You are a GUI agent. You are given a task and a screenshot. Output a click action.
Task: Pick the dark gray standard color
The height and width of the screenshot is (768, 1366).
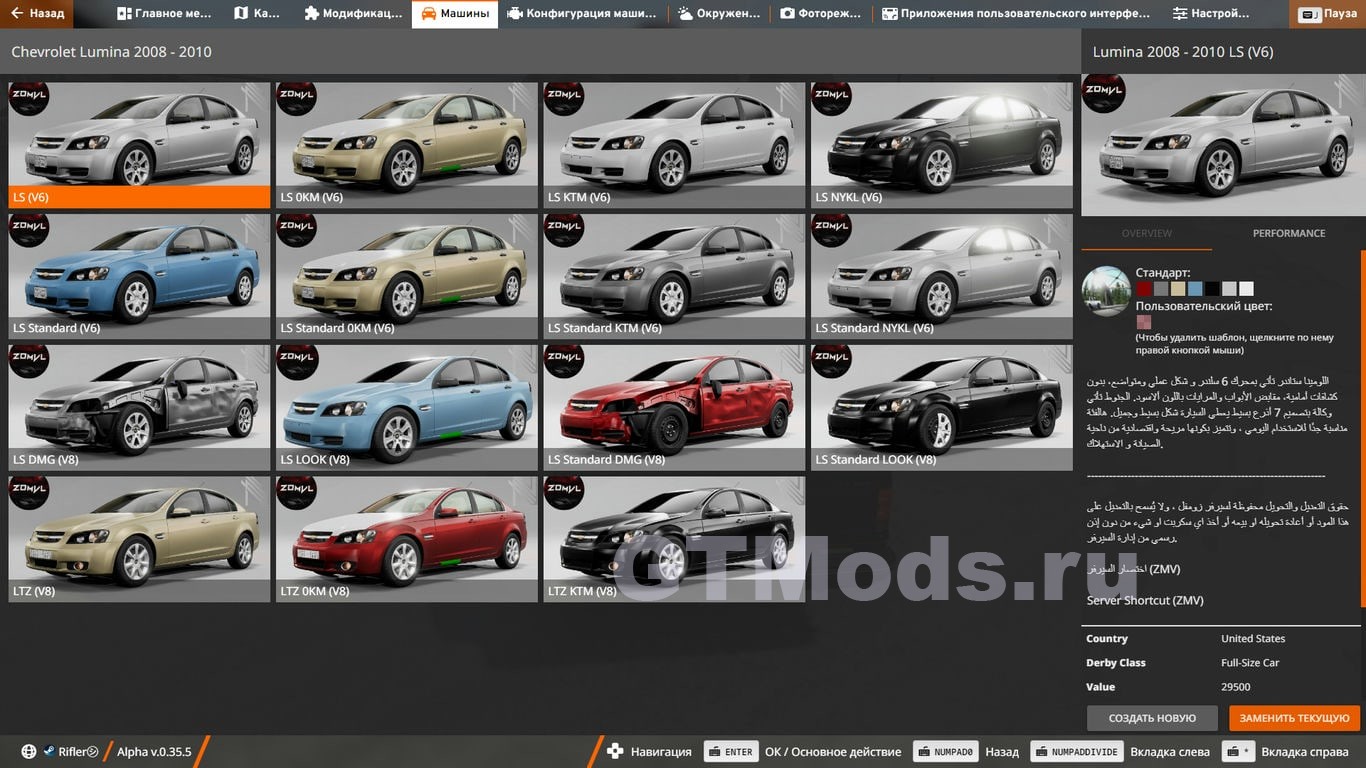tap(1160, 289)
